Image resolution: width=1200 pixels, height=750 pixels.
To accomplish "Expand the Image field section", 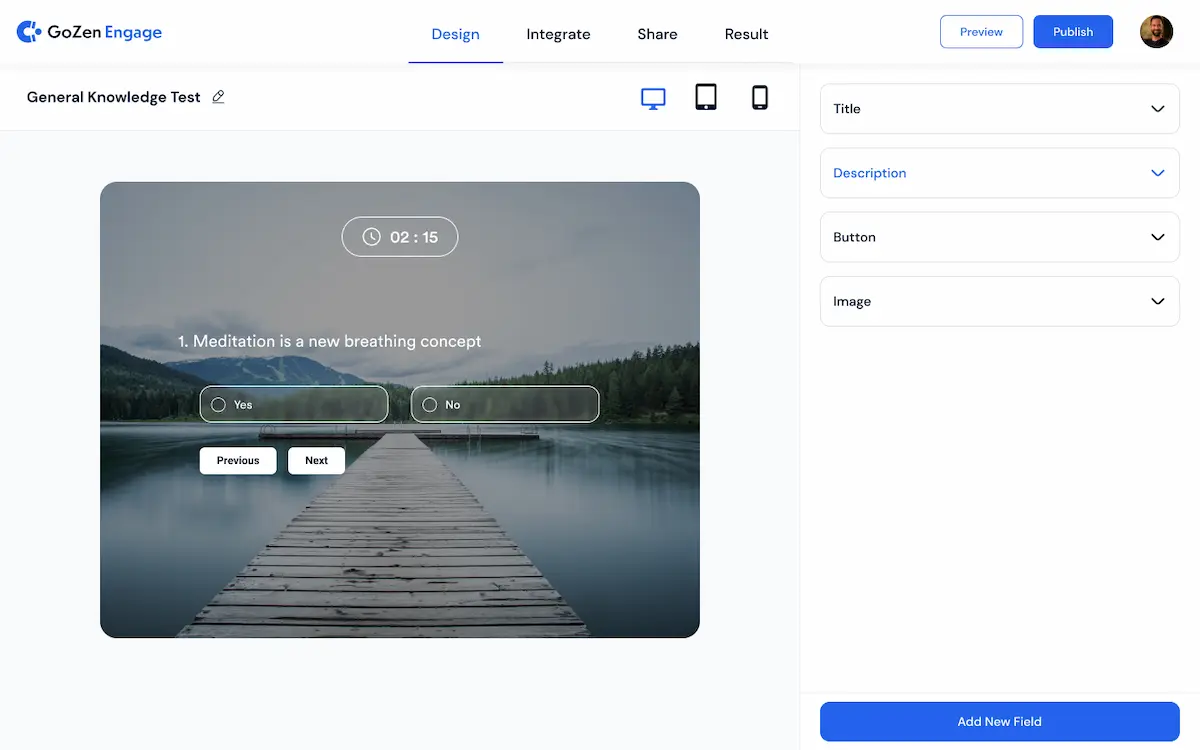I will (x=999, y=301).
